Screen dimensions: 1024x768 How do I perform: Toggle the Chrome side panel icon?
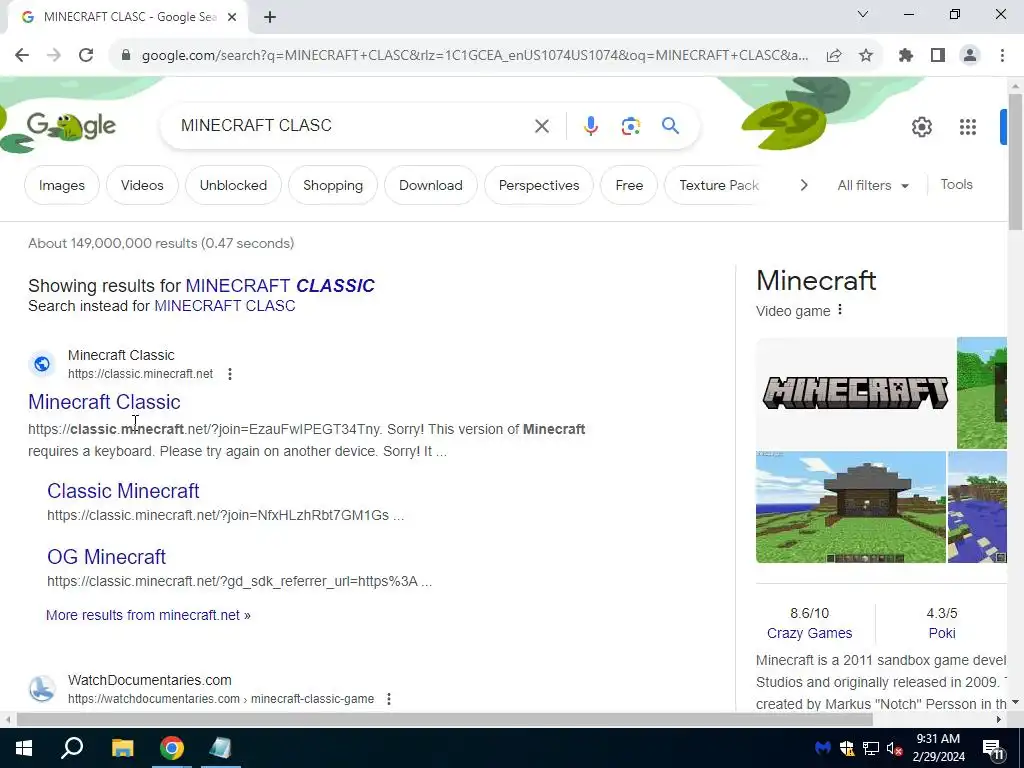938,56
